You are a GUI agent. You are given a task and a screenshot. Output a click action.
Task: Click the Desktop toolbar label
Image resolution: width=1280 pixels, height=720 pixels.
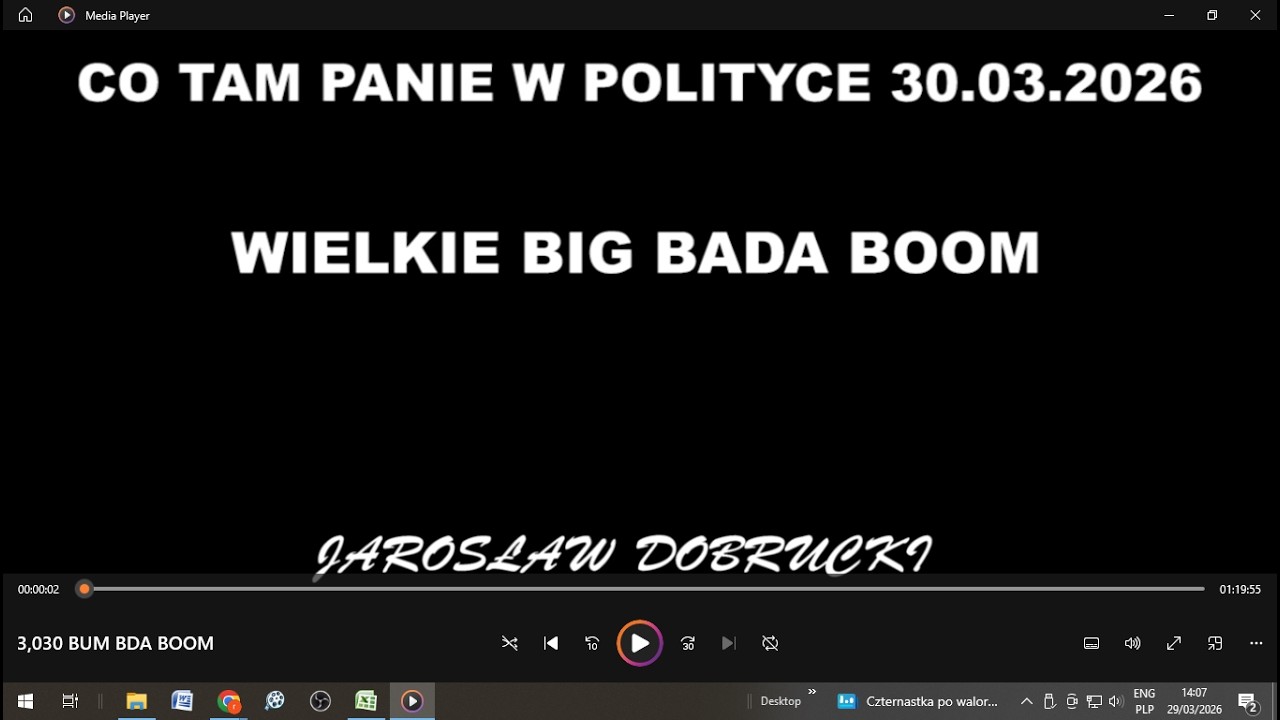coord(780,701)
